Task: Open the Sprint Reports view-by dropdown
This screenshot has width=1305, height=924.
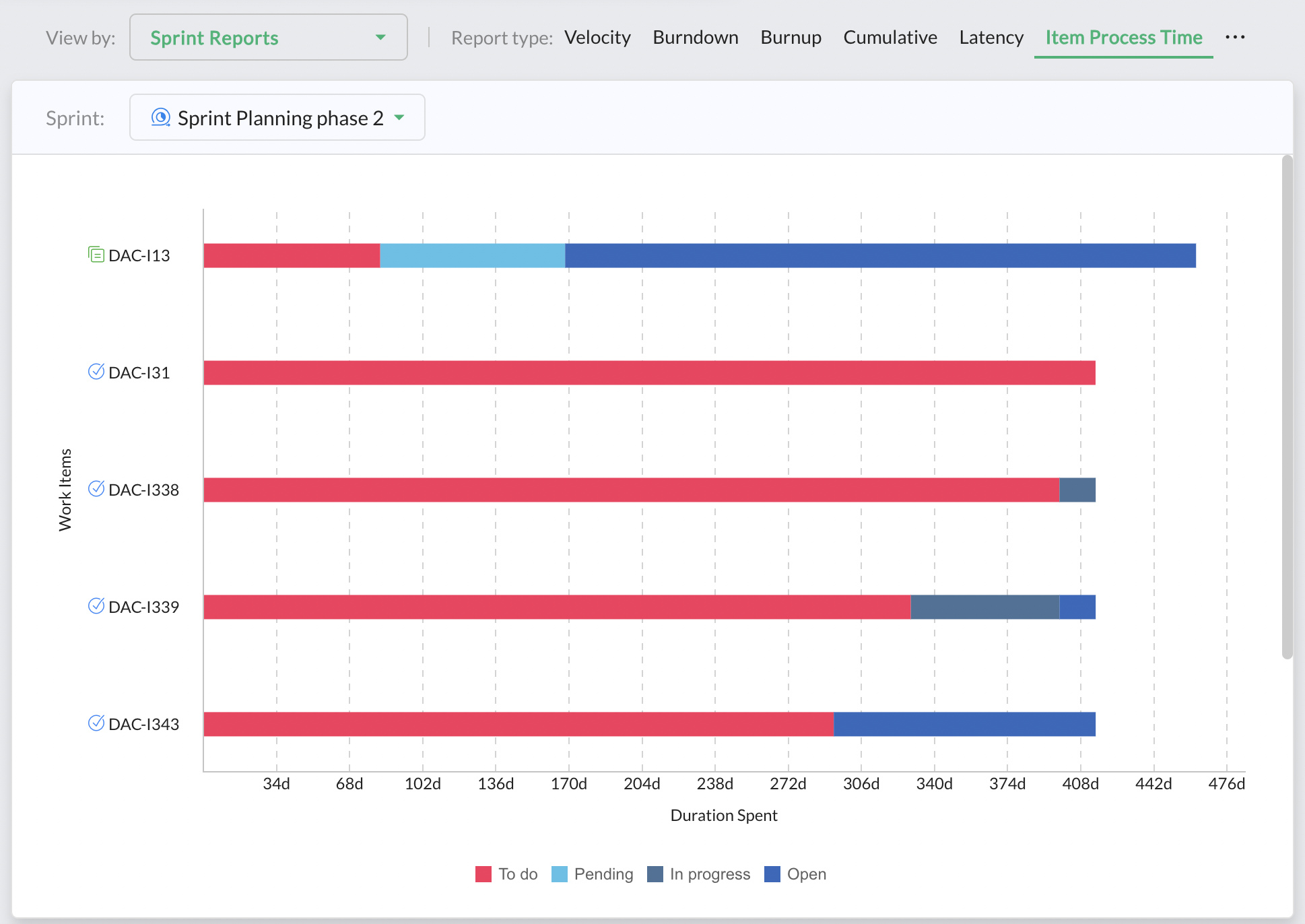Action: (268, 38)
